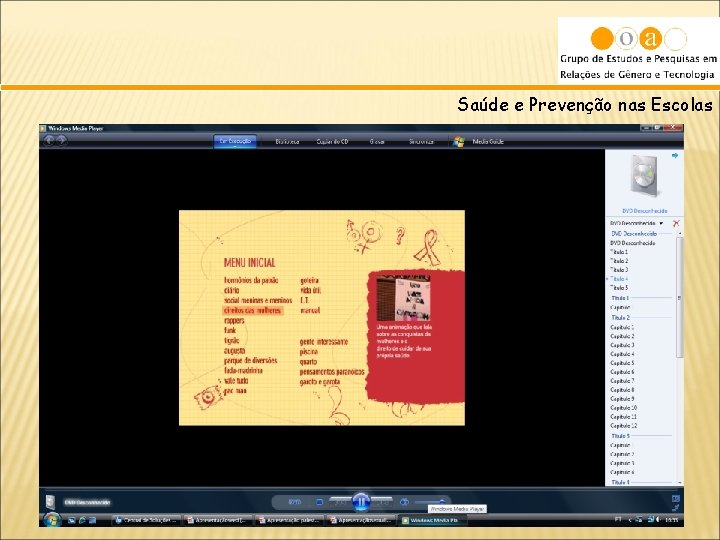This screenshot has height=540, width=720.
Task: Select Capítulo 6 in the playlist
Action: [622, 372]
